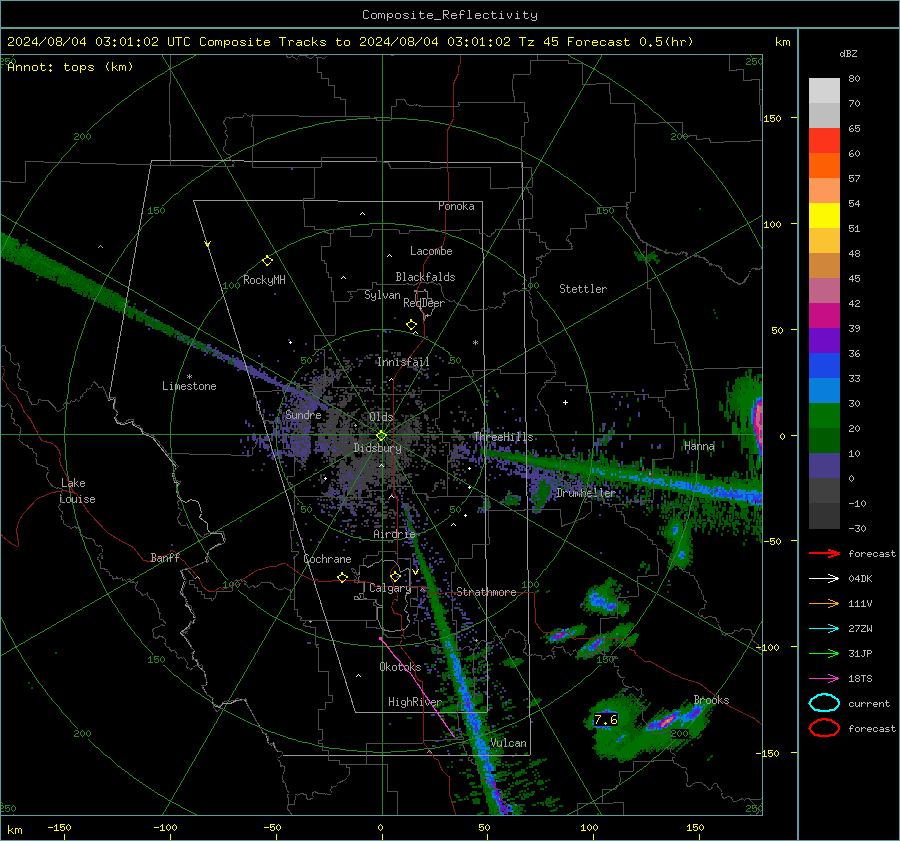Click the light gray swatch between 80 and 70 dBZ
Viewport: 900px width, 841px height.
pyautogui.click(x=824, y=91)
